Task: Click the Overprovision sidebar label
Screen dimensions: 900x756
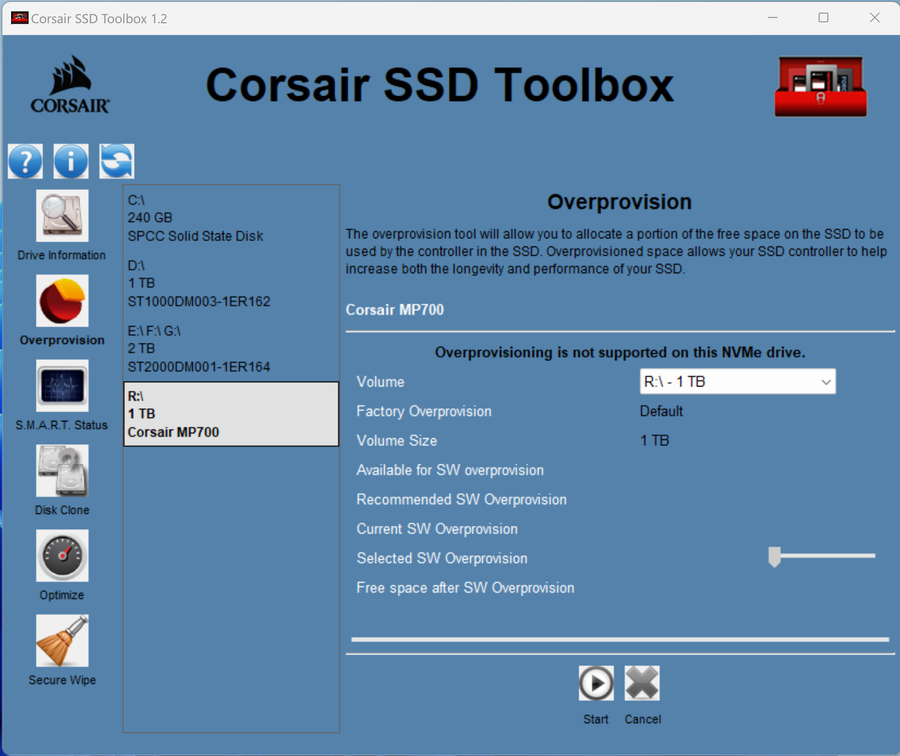Action: coord(62,340)
